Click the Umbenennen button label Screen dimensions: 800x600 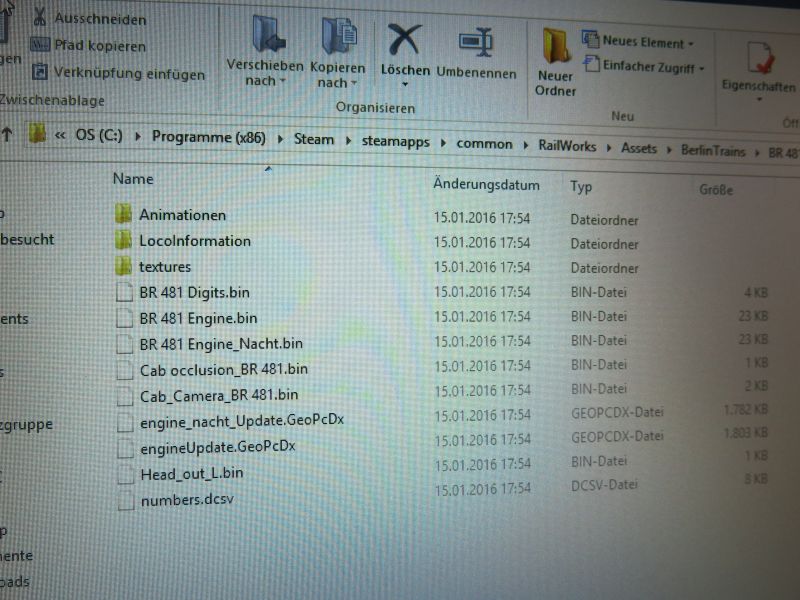point(477,72)
